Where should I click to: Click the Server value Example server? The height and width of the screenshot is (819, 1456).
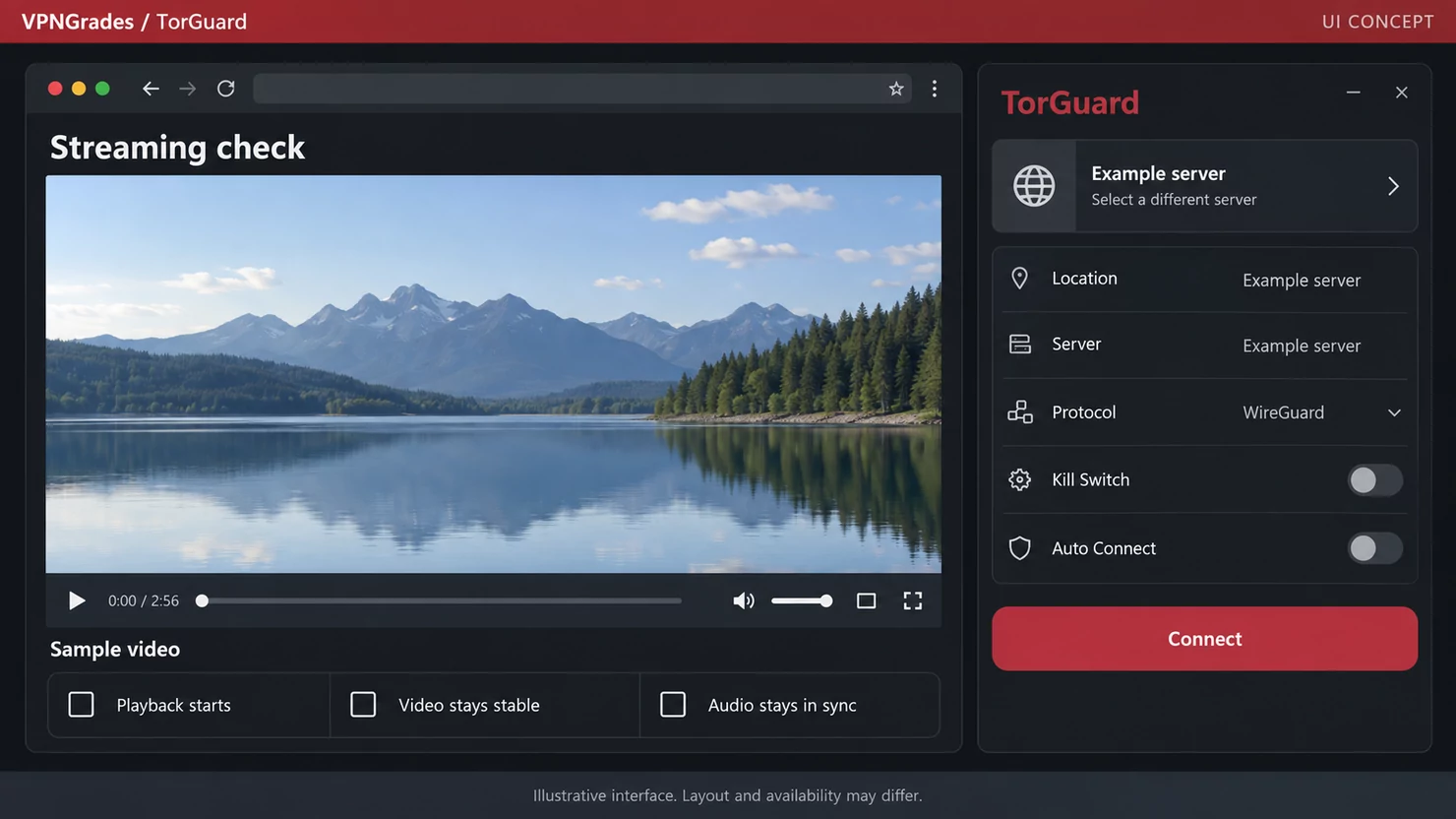point(1302,346)
